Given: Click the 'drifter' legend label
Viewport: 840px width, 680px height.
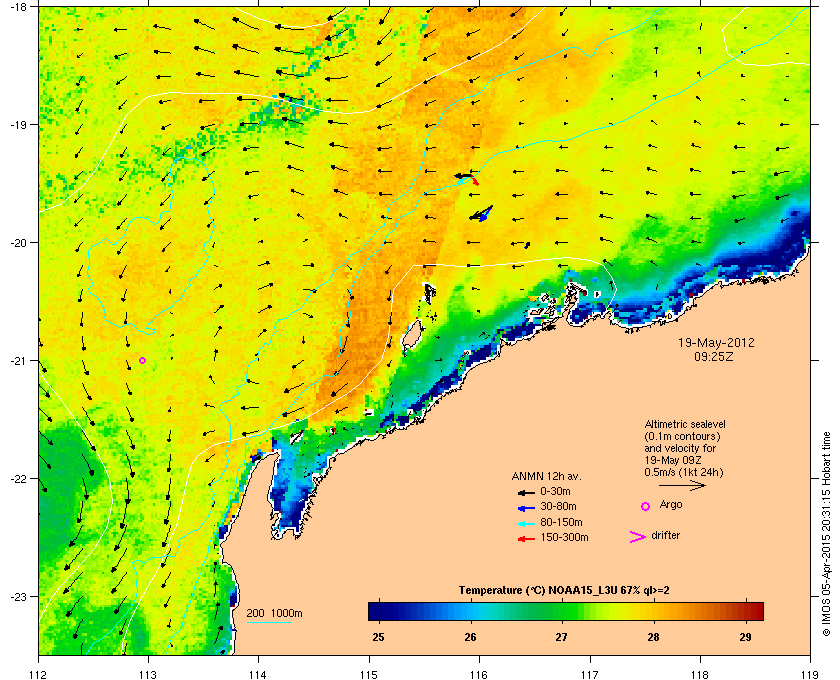Looking at the screenshot, I should click(665, 535).
